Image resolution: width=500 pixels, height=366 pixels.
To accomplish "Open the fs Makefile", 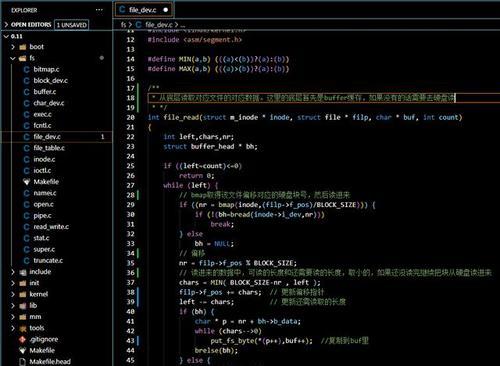I will (46, 182).
